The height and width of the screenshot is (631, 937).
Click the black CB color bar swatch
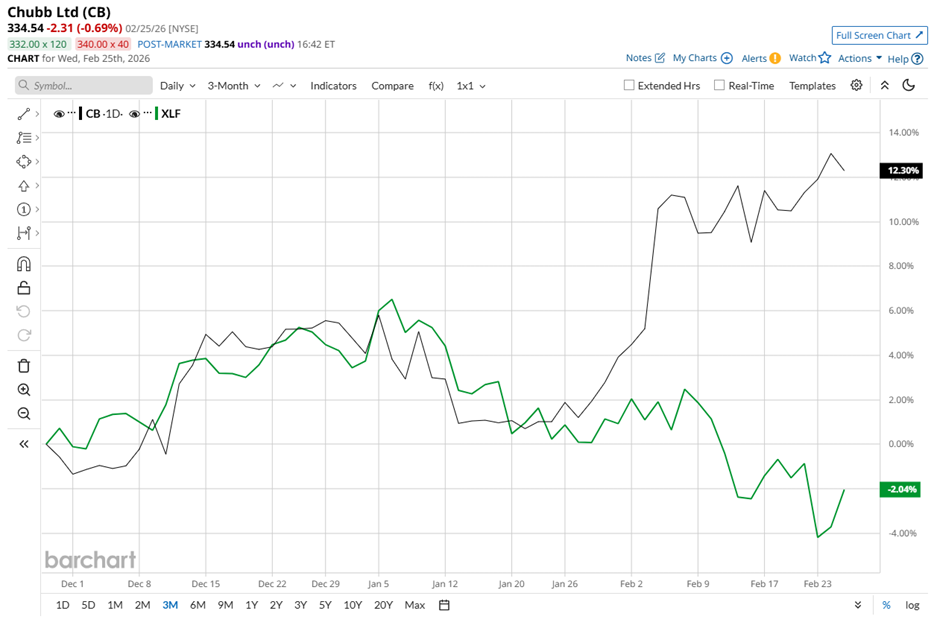81,114
